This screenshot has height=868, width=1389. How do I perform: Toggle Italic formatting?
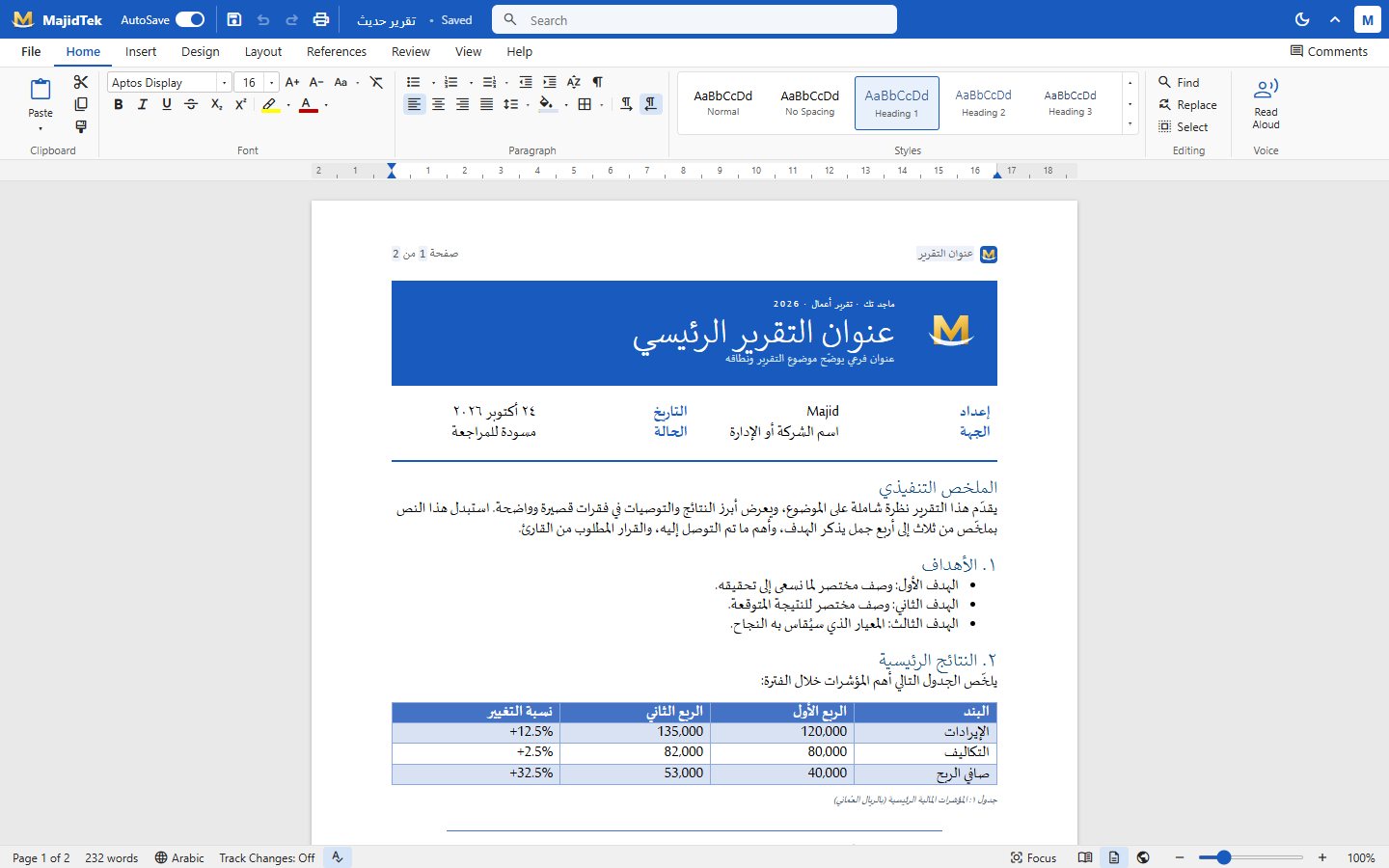click(143, 104)
